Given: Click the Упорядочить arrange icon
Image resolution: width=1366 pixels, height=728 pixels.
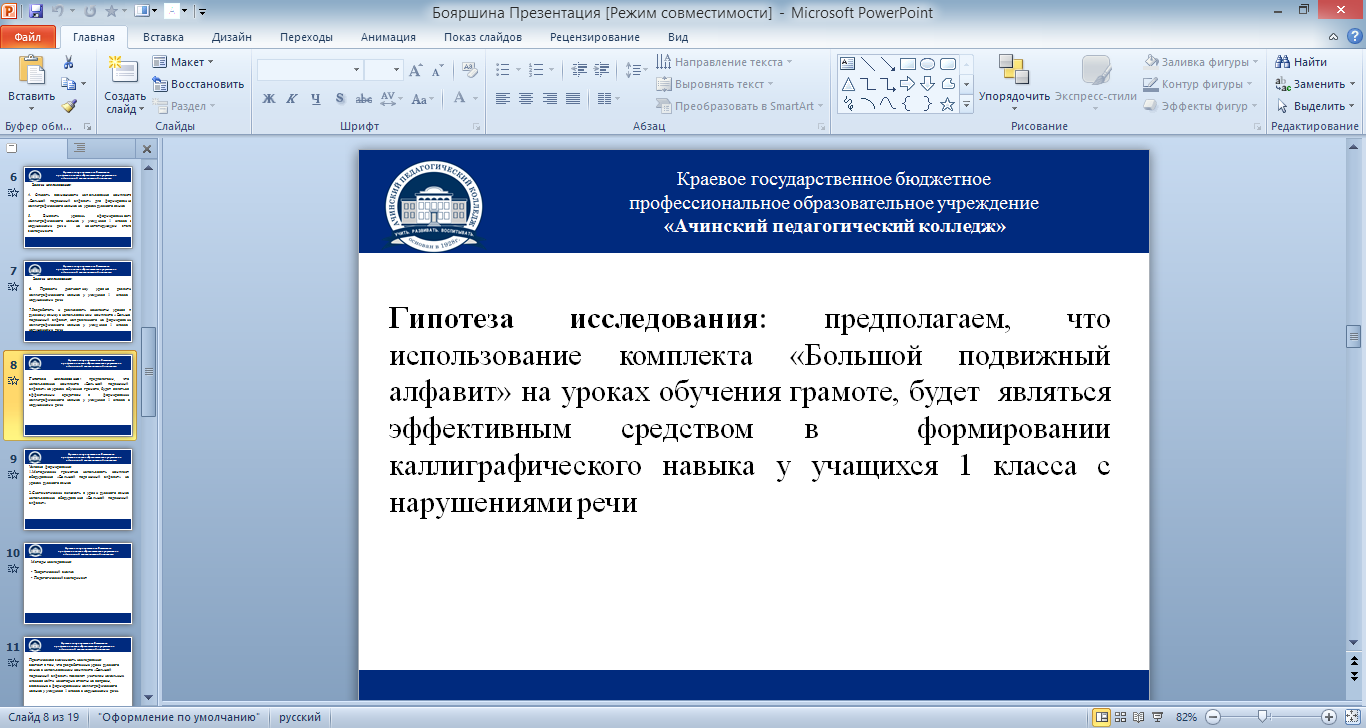Looking at the screenshot, I should tap(1014, 80).
